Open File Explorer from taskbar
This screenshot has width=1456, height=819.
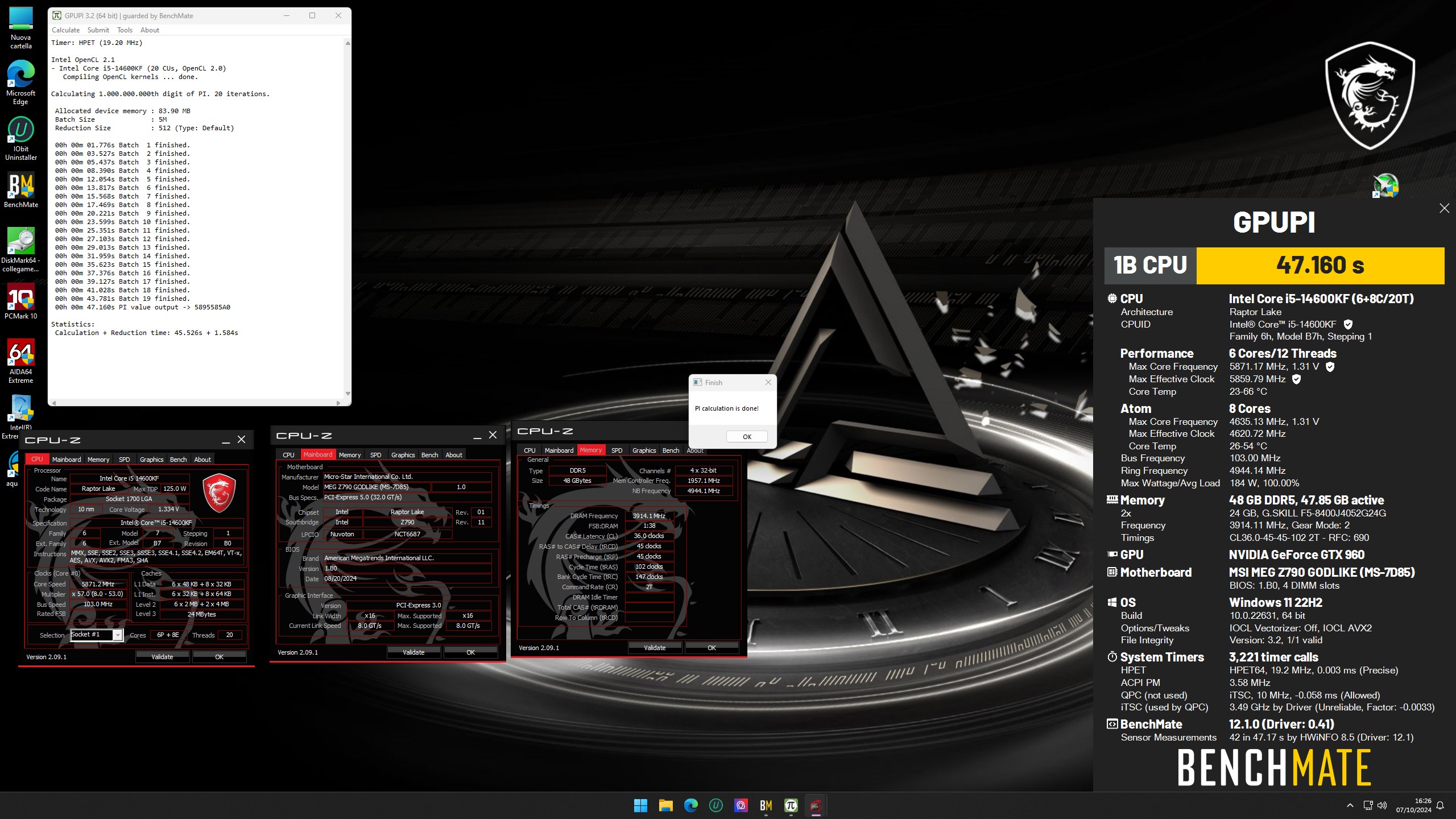665,805
